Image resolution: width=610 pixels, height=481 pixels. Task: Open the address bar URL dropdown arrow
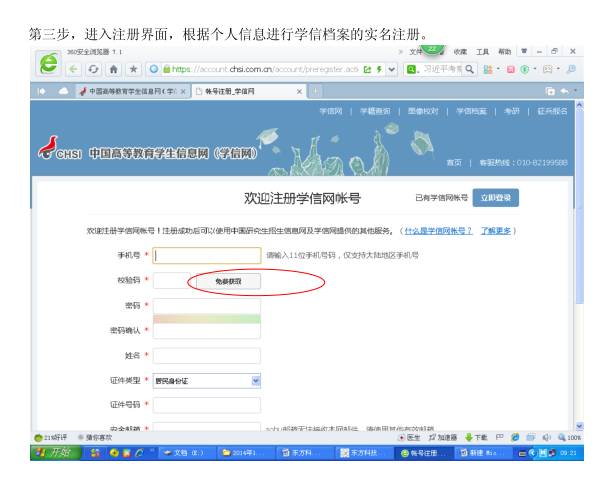point(390,69)
